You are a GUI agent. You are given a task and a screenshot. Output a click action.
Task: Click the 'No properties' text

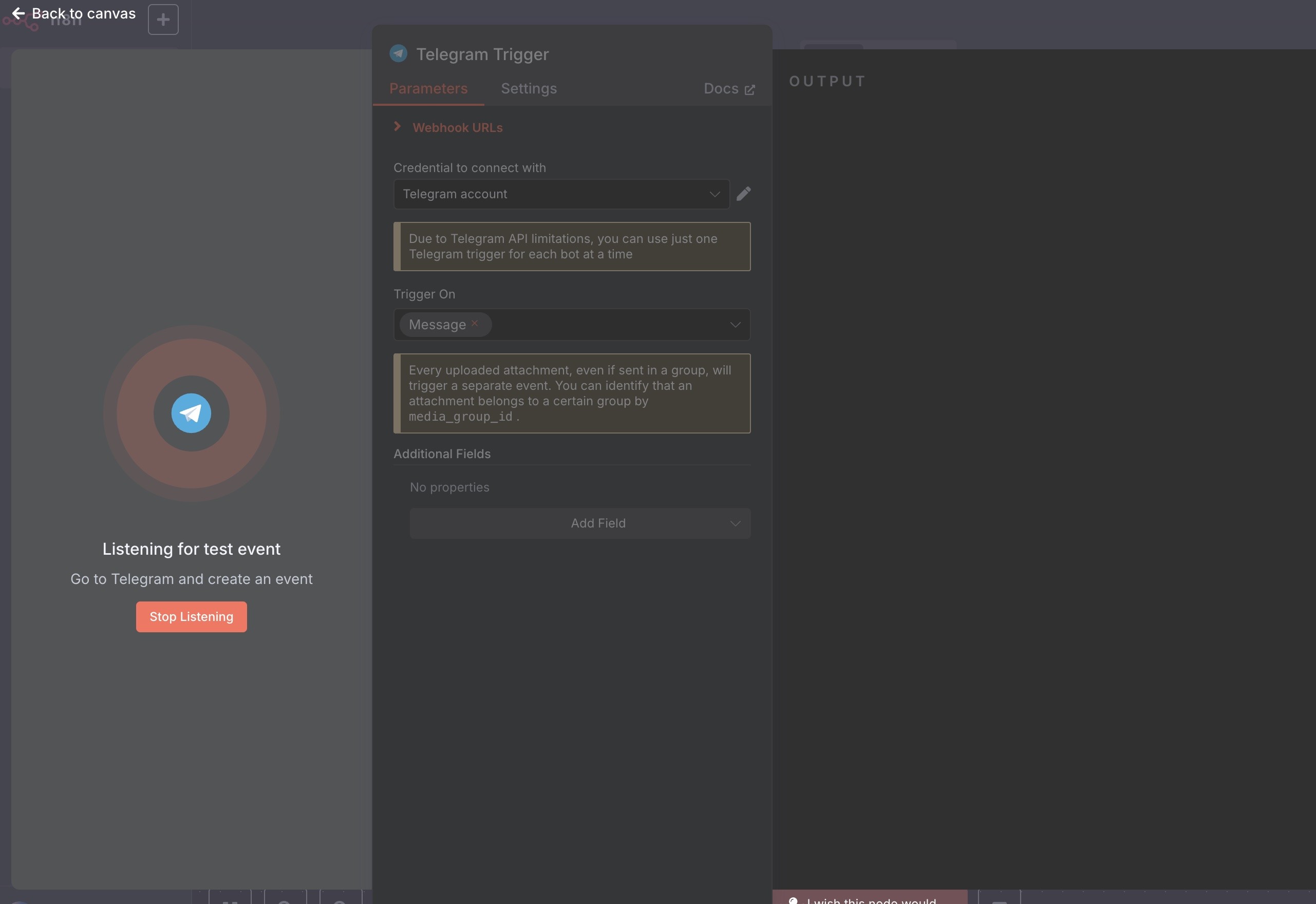[450, 487]
